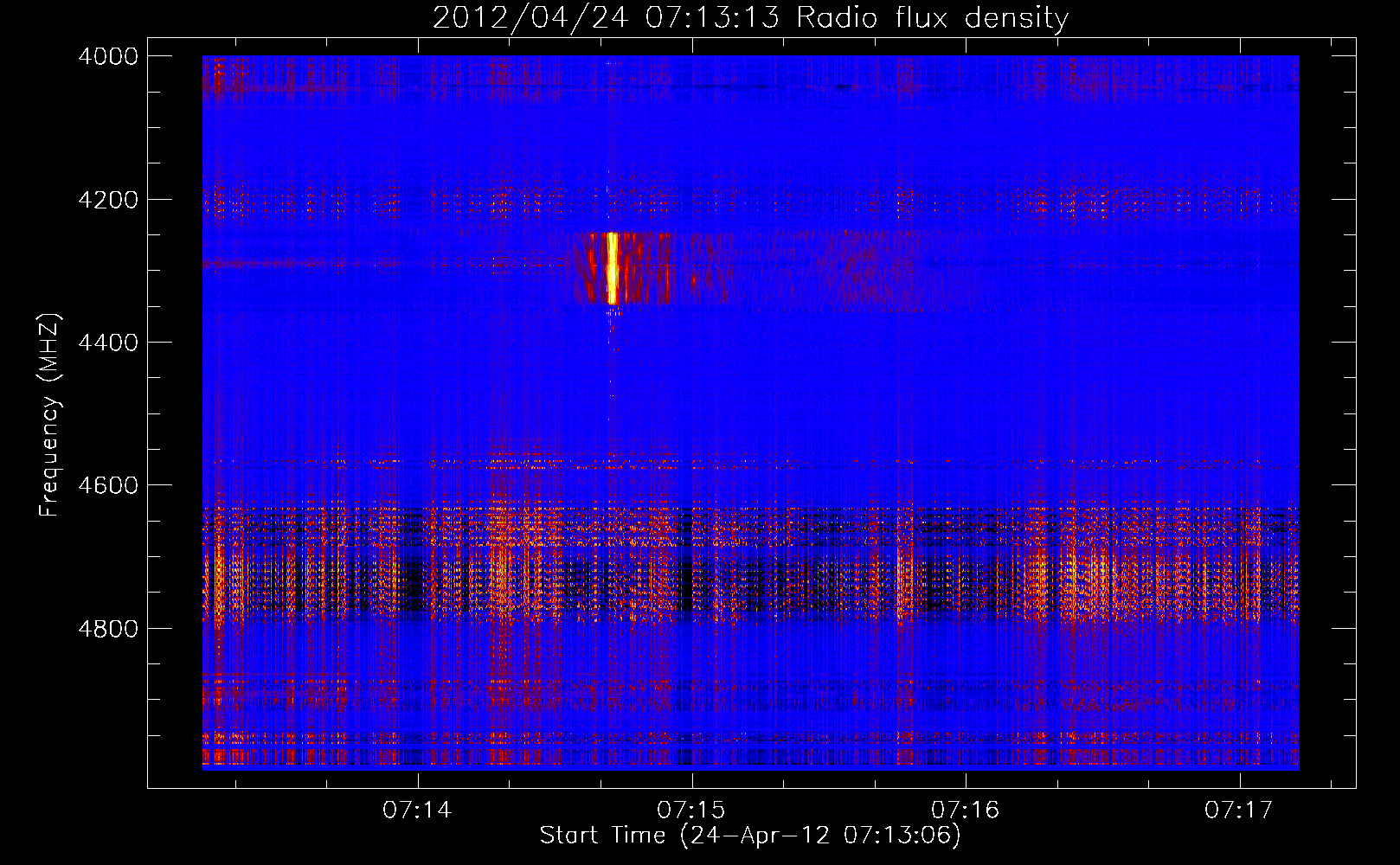Click the 4800 frequency tick label
This screenshot has width=1400, height=865.
click(x=108, y=629)
